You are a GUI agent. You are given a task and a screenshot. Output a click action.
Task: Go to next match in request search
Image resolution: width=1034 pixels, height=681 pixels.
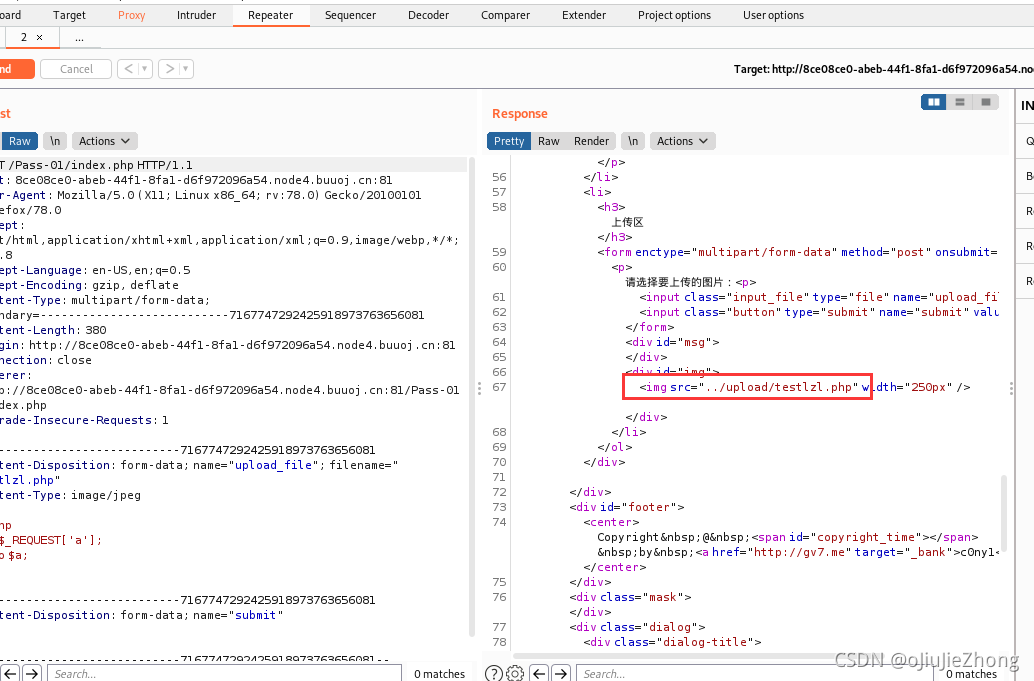pos(32,673)
